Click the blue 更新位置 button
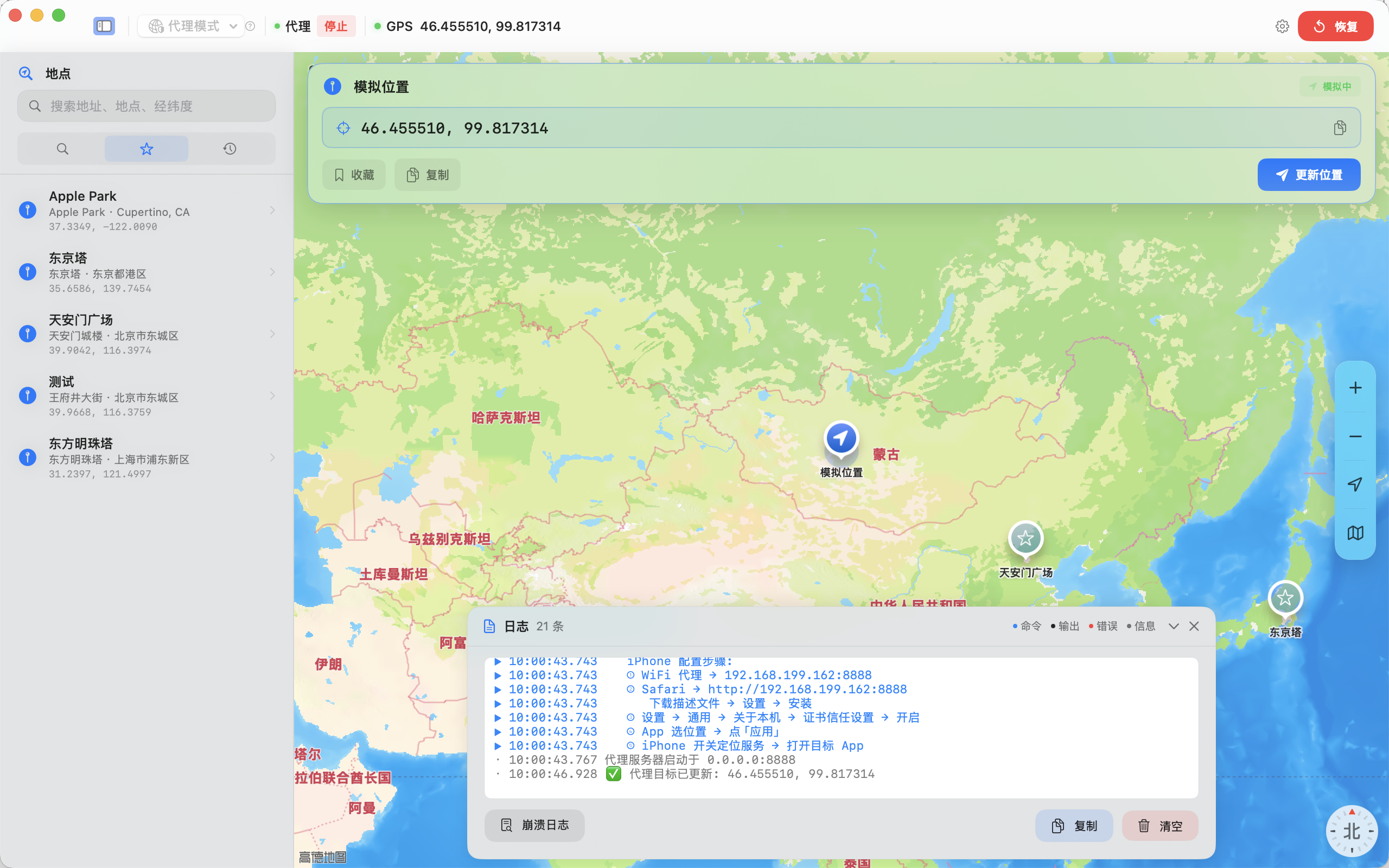This screenshot has height=868, width=1389. pos(1309,175)
